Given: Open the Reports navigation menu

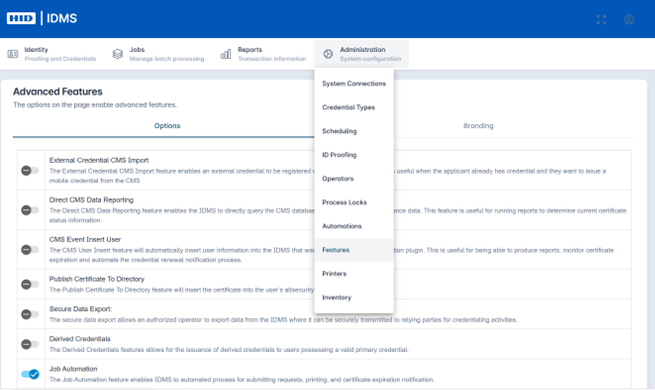Looking at the screenshot, I should click(x=263, y=54).
